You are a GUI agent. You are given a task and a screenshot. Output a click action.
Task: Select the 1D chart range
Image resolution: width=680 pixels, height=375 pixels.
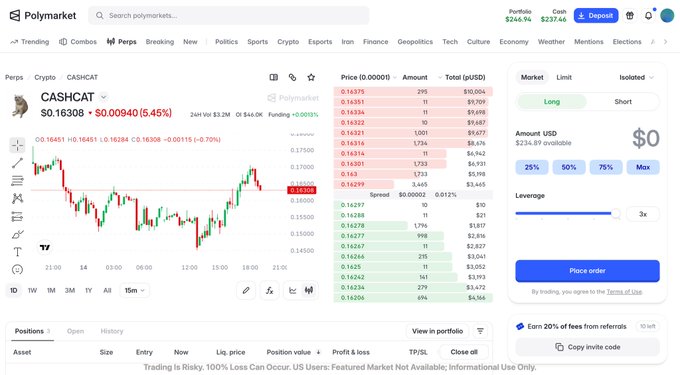[x=13, y=290]
